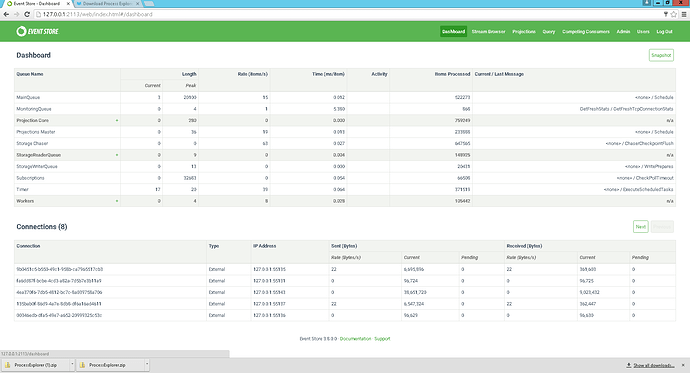
Task: Bookmark the page with the star icon
Action: click(673, 14)
